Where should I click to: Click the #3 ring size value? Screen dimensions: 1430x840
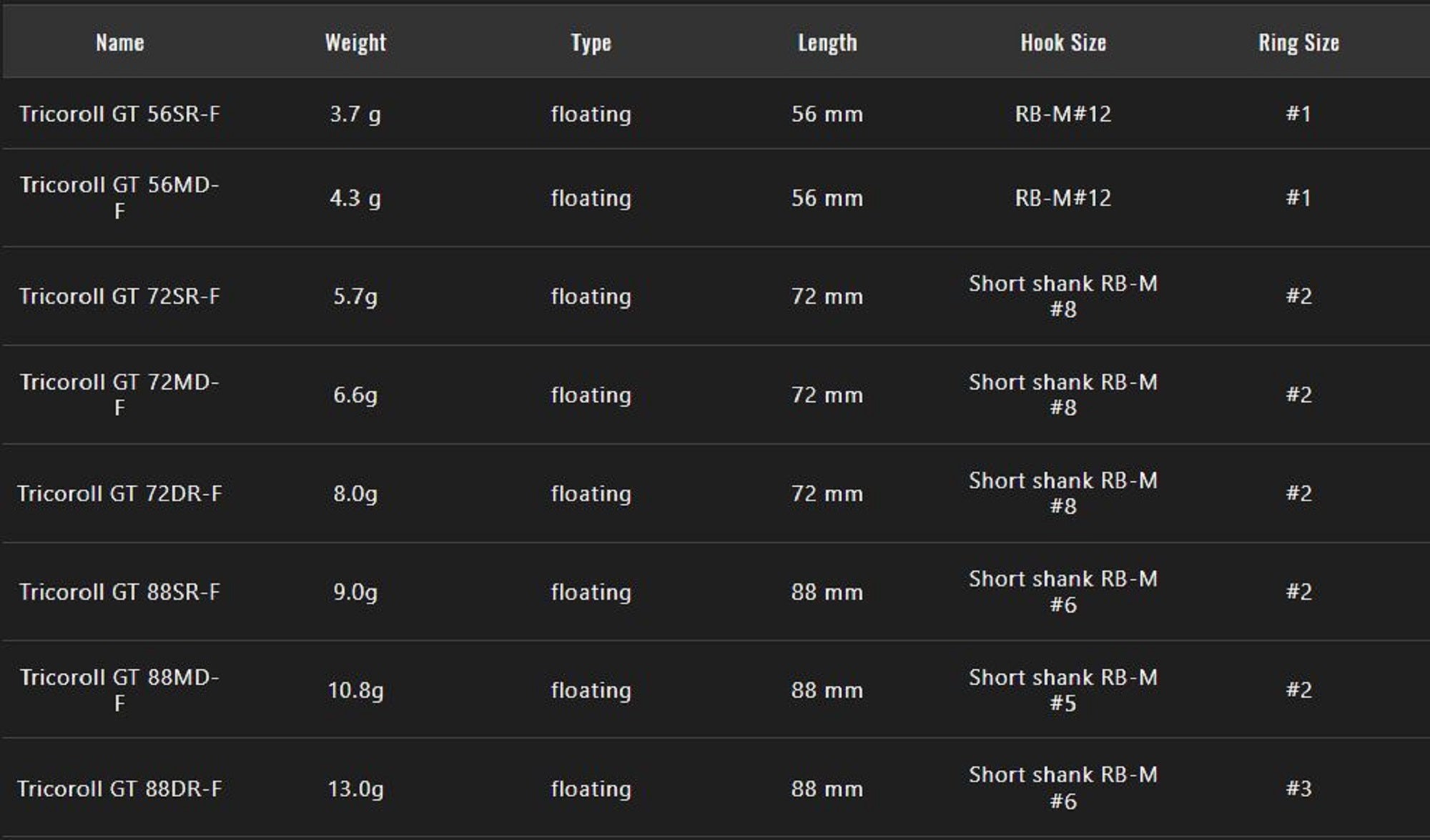[1298, 789]
